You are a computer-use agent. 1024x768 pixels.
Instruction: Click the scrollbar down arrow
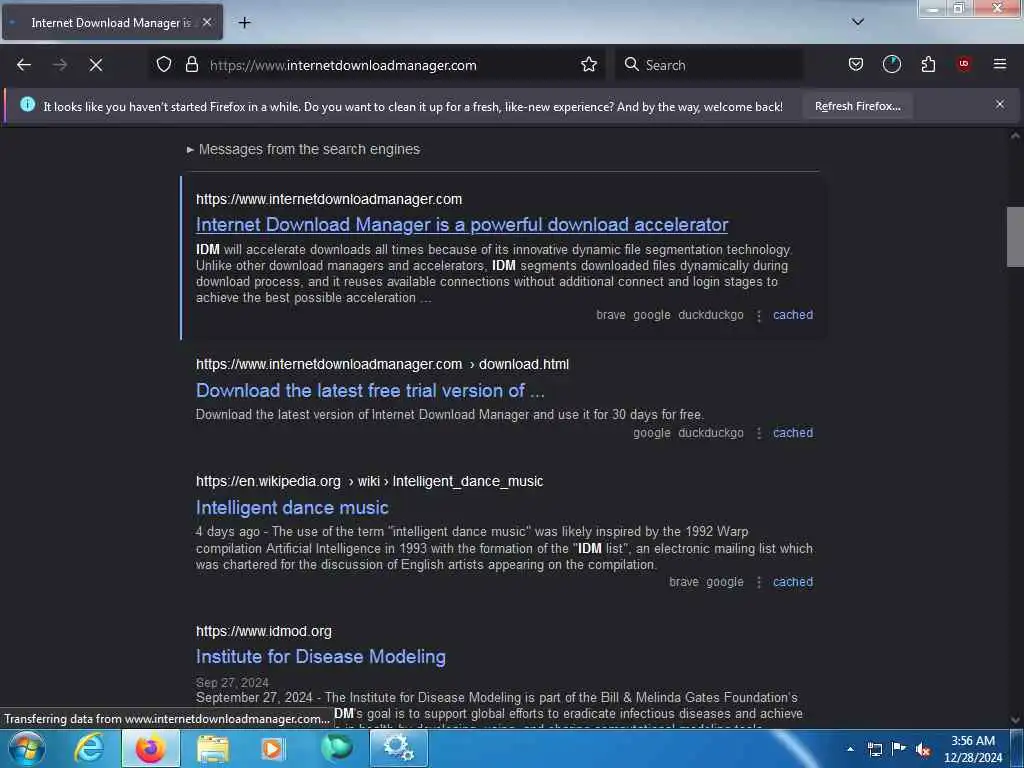point(1014,720)
